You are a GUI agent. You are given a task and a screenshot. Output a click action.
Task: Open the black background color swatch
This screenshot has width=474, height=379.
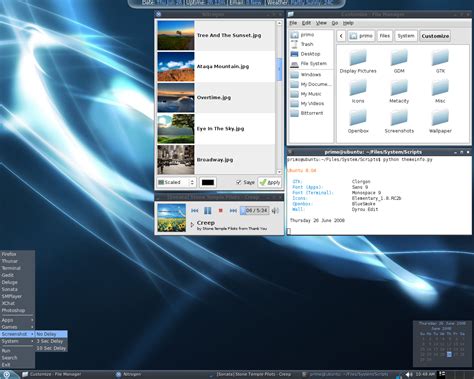click(208, 182)
